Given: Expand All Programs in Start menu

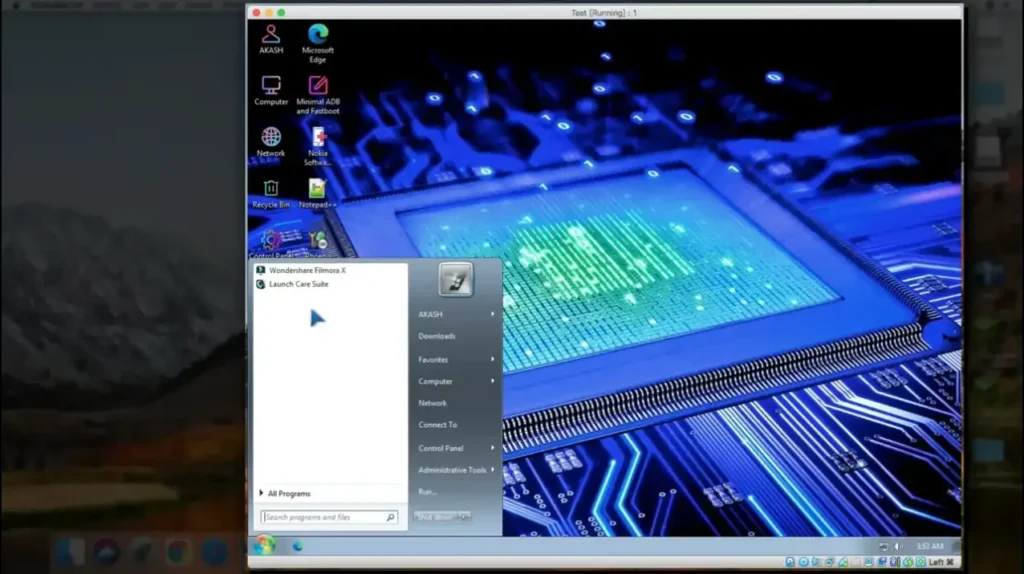Looking at the screenshot, I should 288,494.
